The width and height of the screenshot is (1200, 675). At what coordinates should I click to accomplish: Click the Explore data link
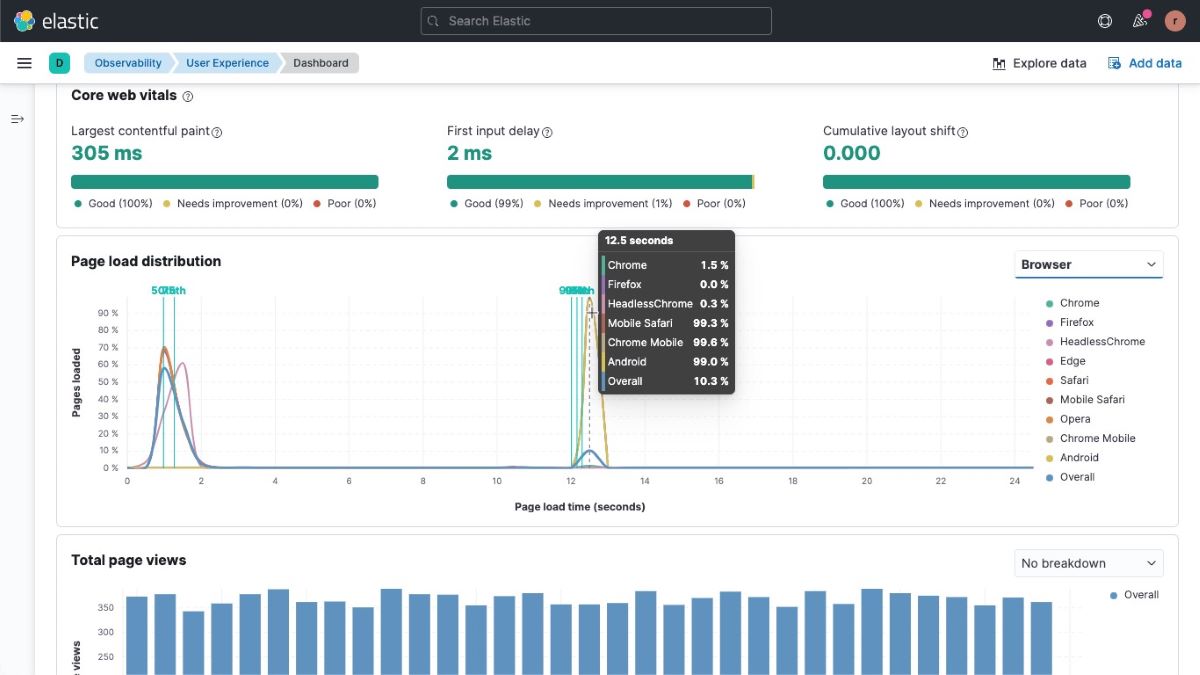1049,62
